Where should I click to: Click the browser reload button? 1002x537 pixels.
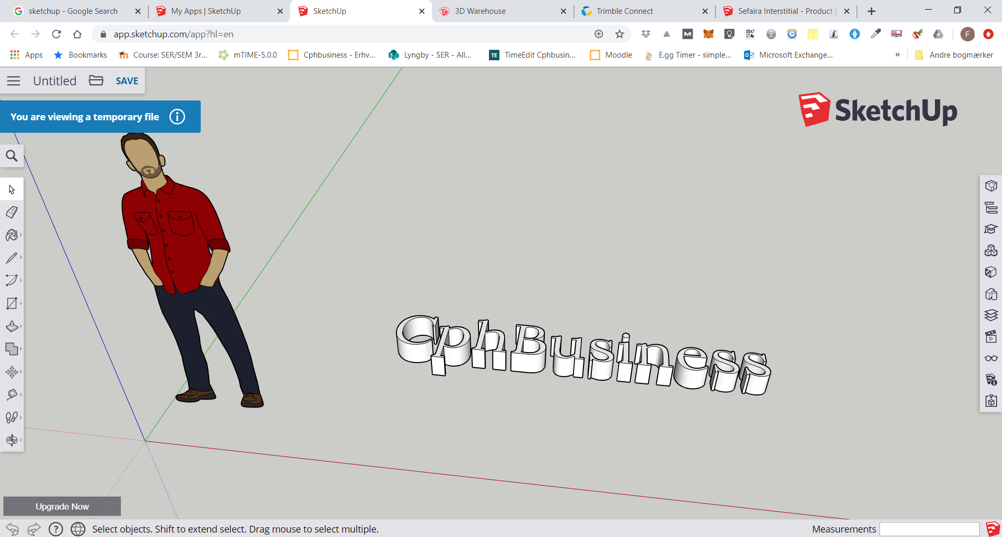pos(56,34)
